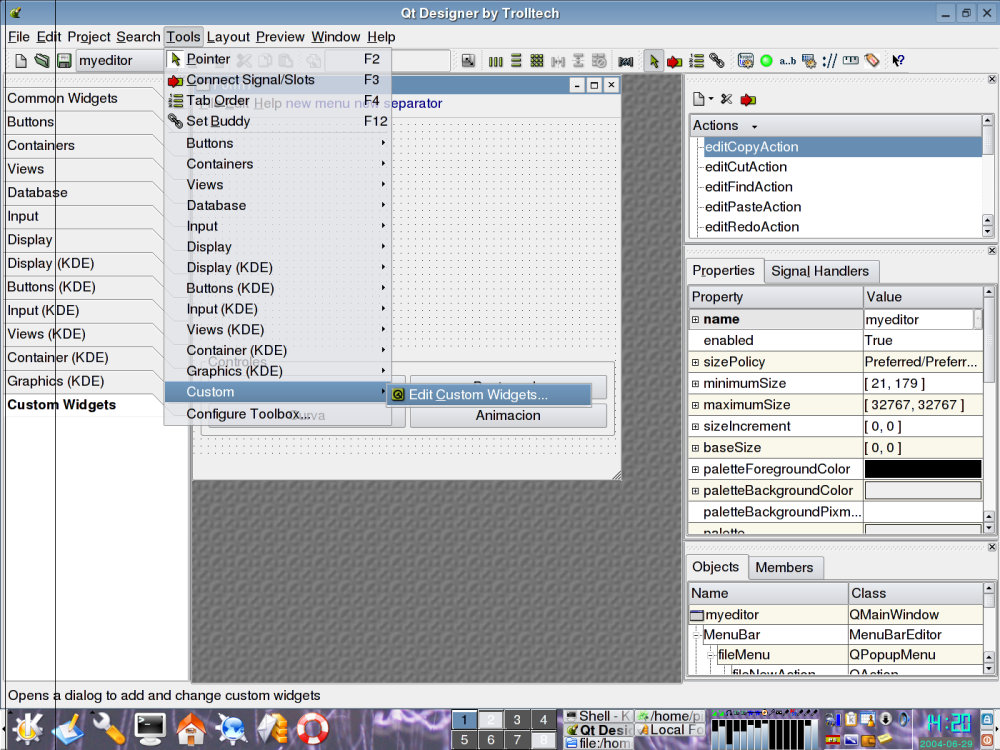This screenshot has width=1000, height=750.
Task: Click the Open file toolbar icon
Action: [42, 61]
